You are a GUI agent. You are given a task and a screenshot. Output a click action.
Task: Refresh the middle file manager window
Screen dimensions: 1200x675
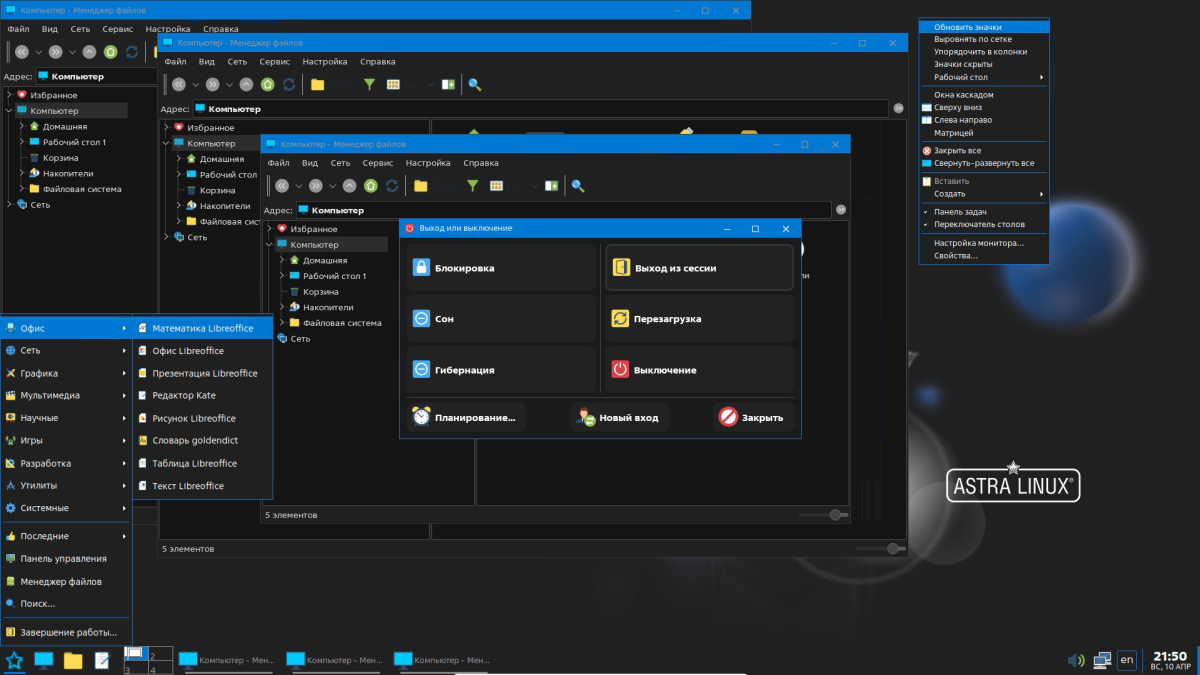pos(289,85)
